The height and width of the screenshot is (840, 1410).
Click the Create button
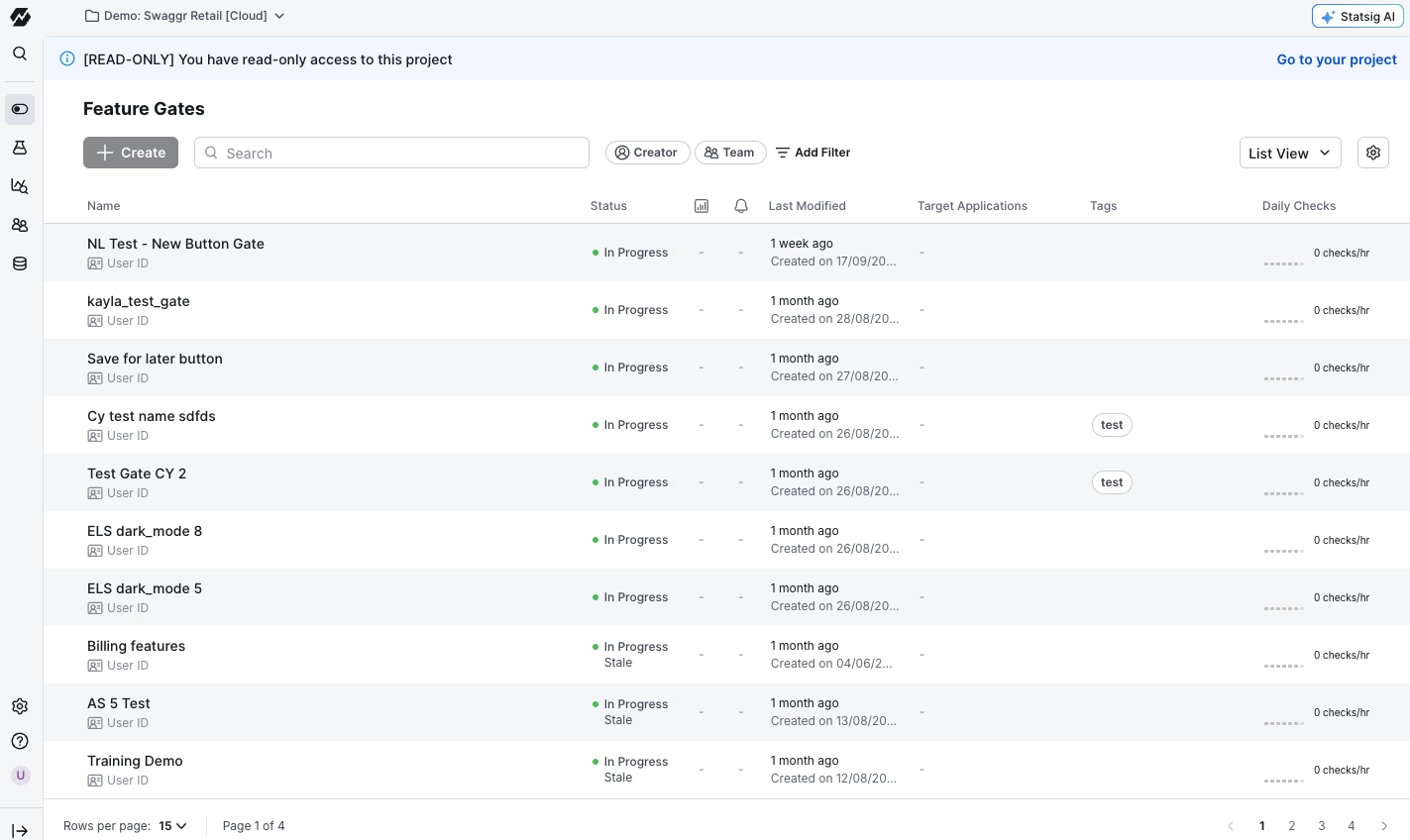[x=131, y=153]
